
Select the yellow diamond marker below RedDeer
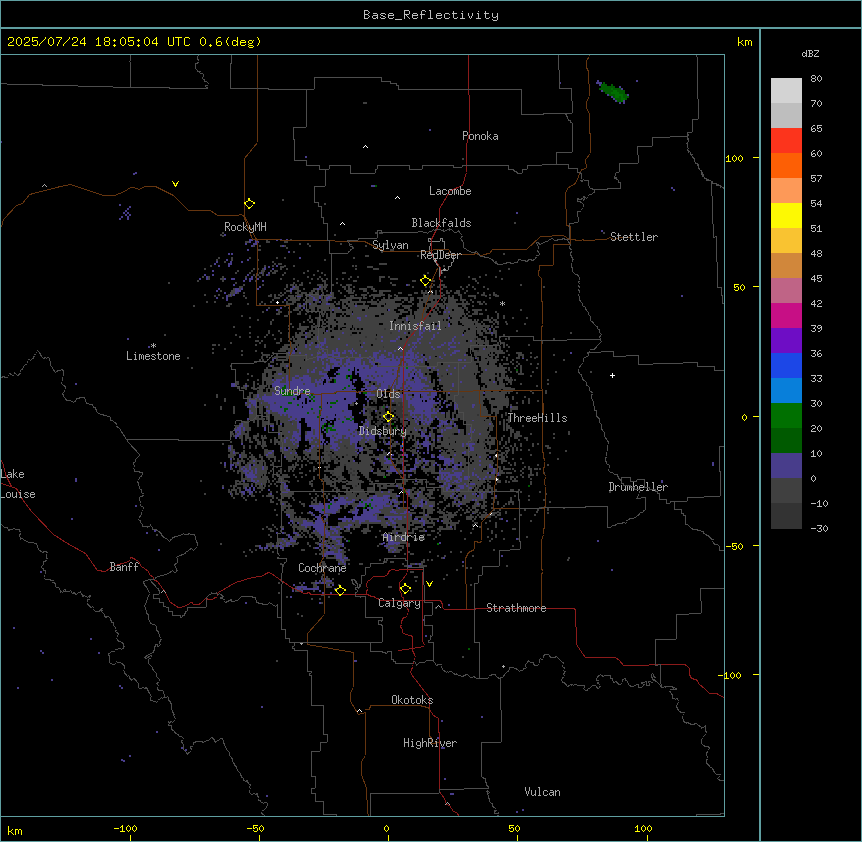point(426,281)
